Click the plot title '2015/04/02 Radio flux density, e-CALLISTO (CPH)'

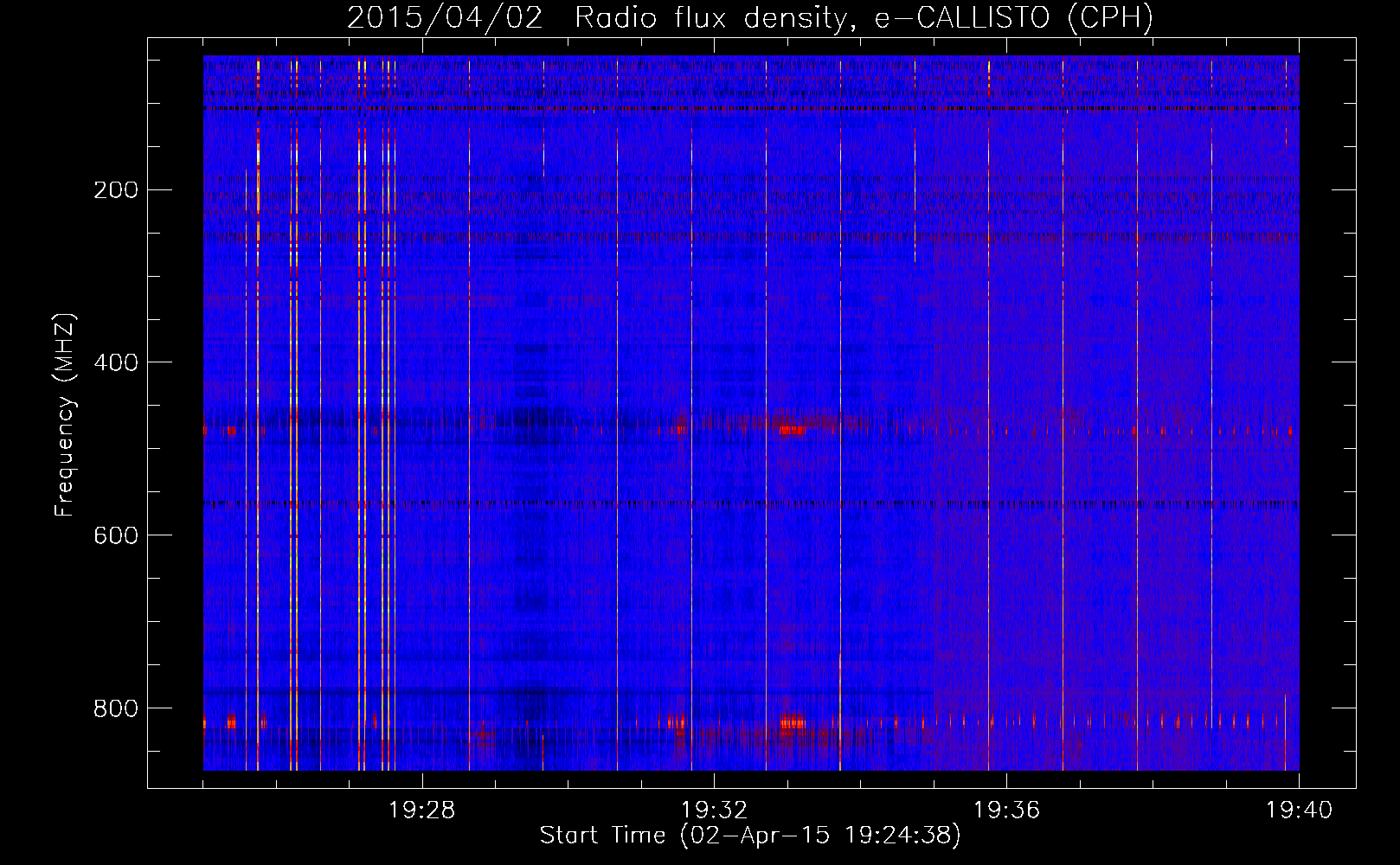(x=750, y=17)
